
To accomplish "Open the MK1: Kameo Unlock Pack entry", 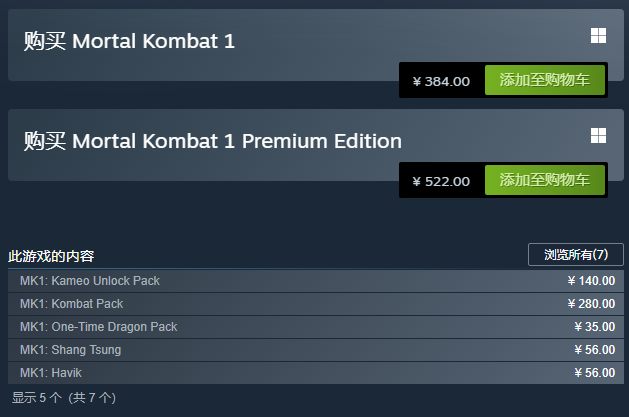I will point(316,281).
